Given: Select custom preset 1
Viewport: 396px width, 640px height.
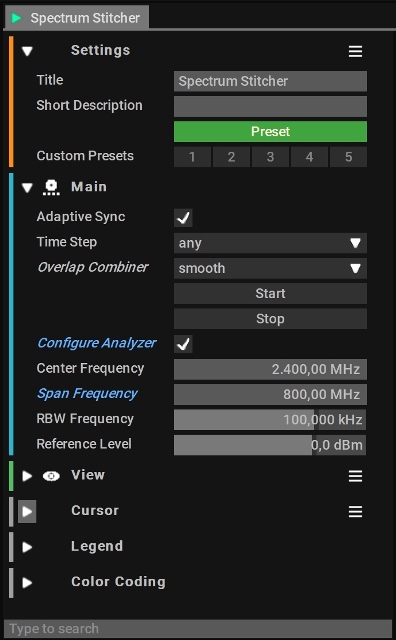Looking at the screenshot, I should pyautogui.click(x=192, y=157).
